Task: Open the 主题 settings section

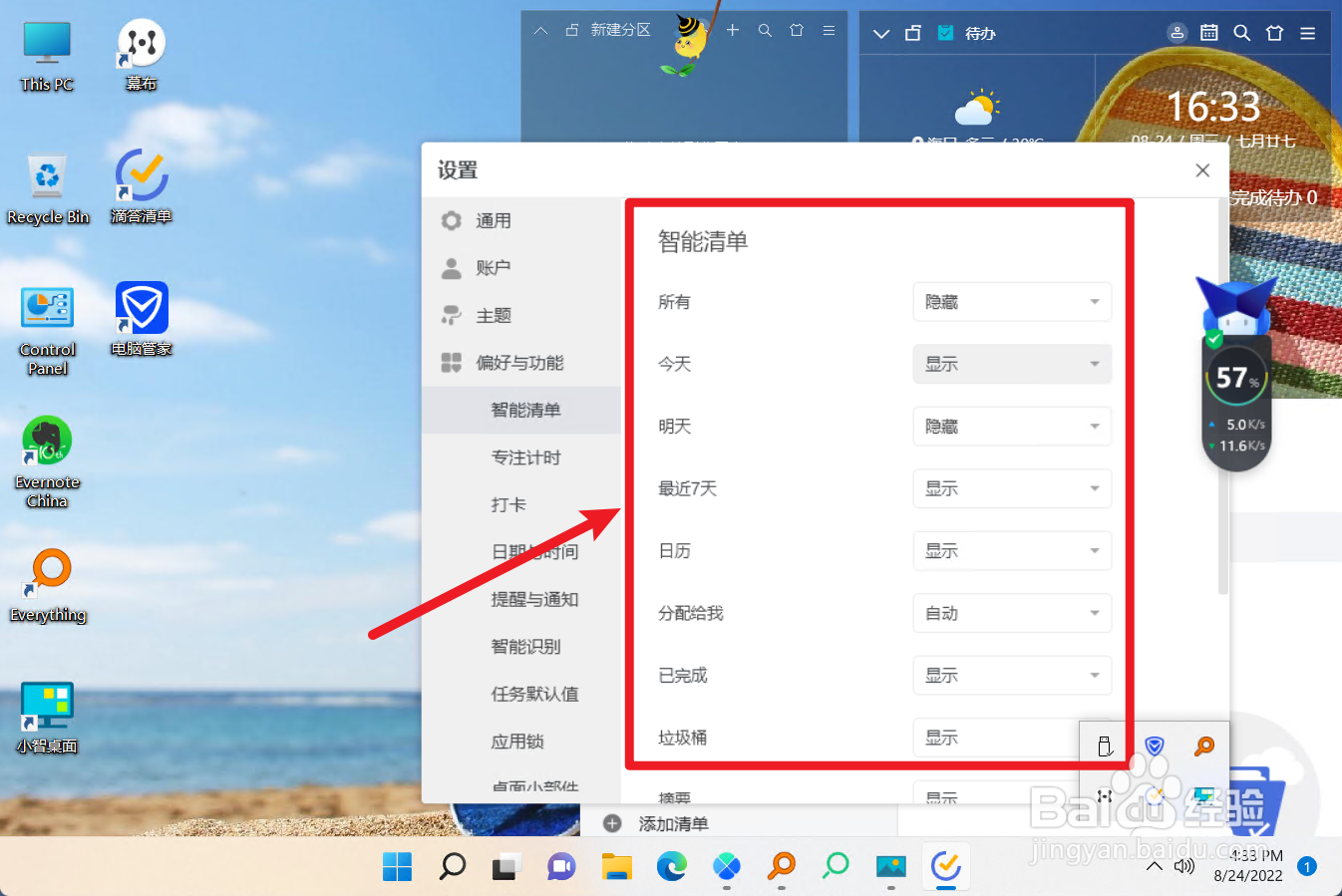Action: click(x=521, y=316)
